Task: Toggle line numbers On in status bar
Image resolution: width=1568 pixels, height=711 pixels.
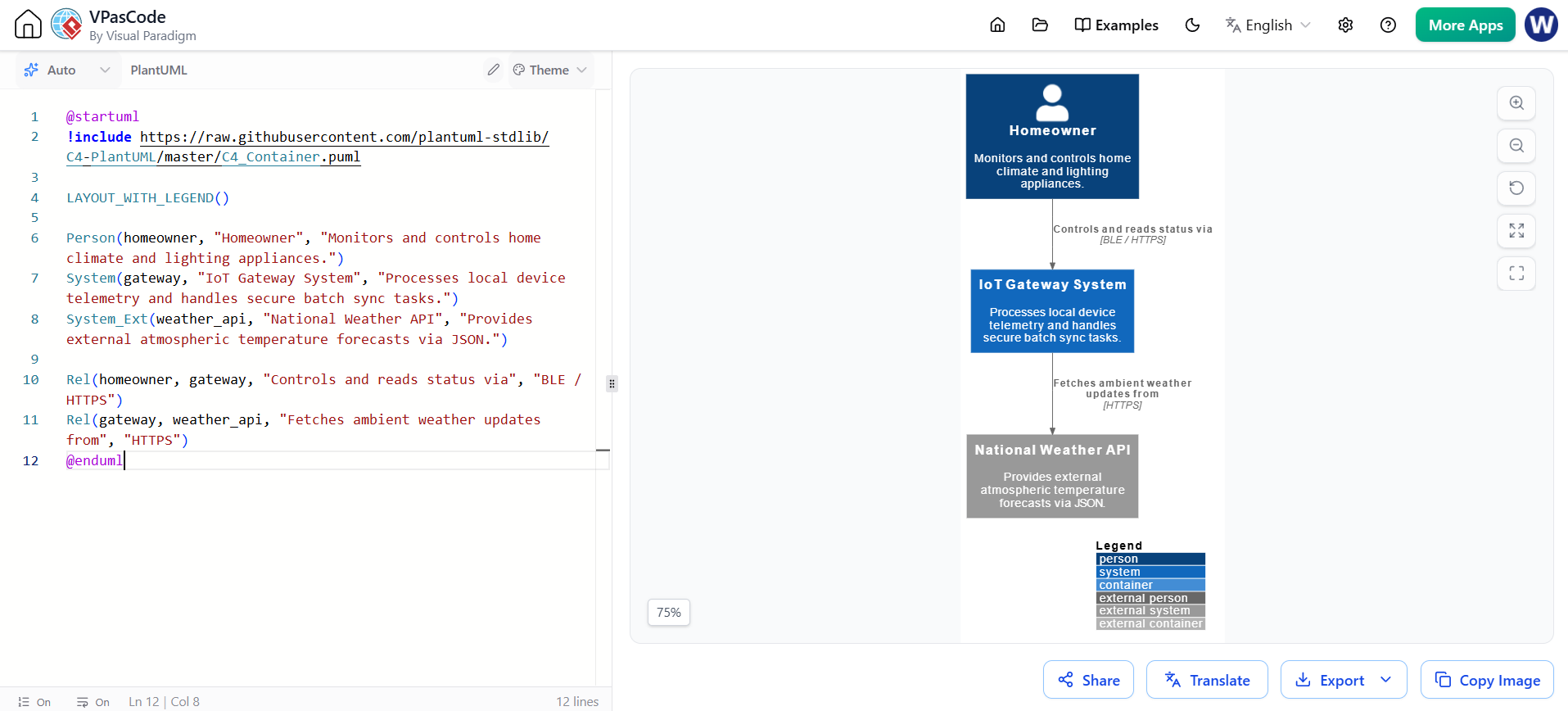Action: coord(34,702)
